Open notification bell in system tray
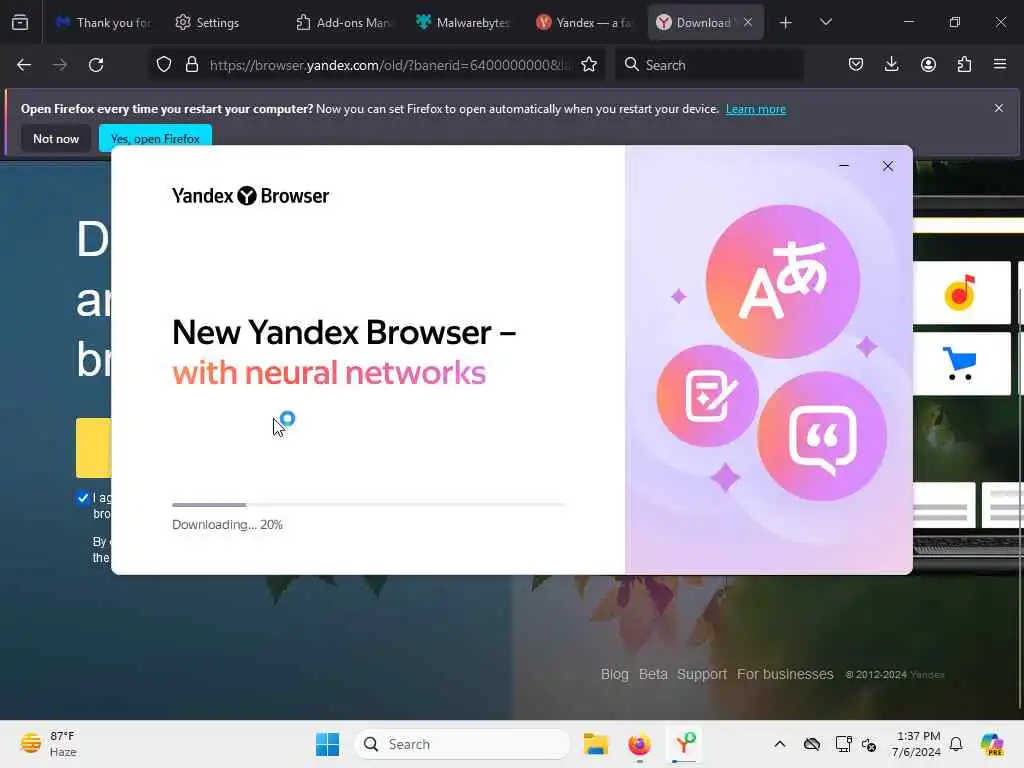The height and width of the screenshot is (768, 1024). pos(956,744)
